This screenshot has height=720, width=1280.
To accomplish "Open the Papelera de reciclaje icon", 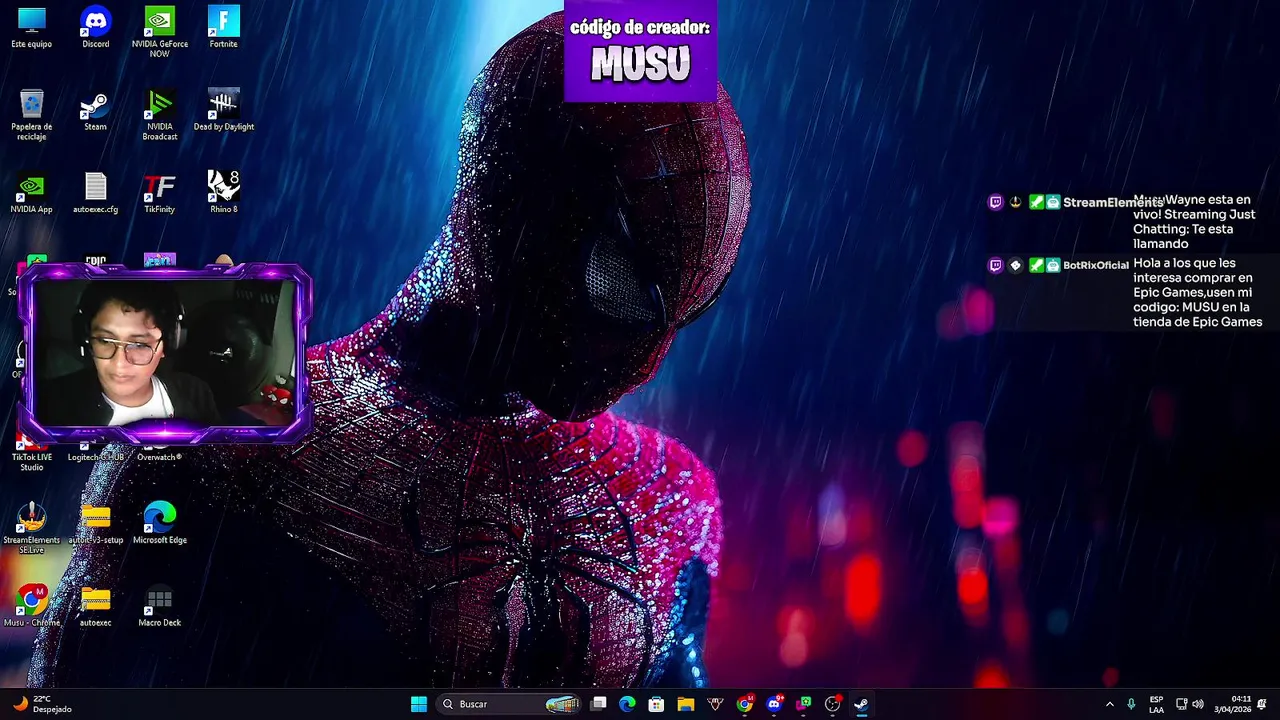I will (x=31, y=115).
